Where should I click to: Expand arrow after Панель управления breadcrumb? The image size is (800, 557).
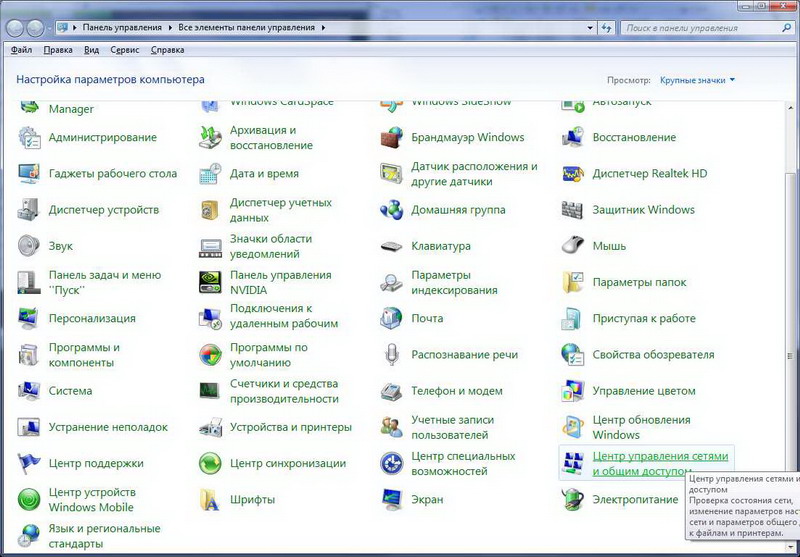[169, 28]
